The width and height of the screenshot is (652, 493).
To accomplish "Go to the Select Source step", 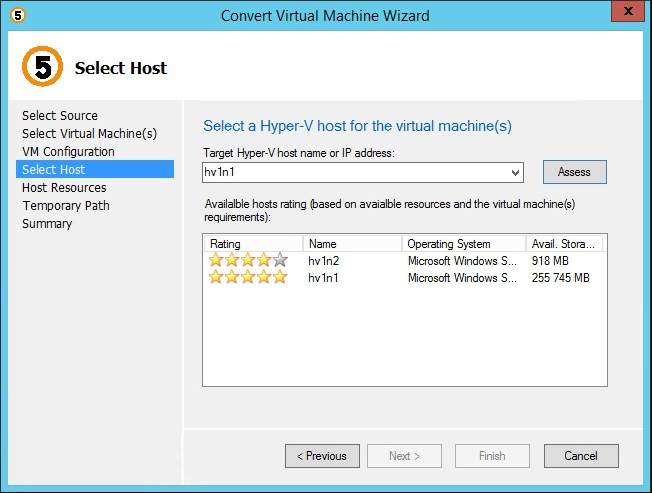I will tap(60, 116).
